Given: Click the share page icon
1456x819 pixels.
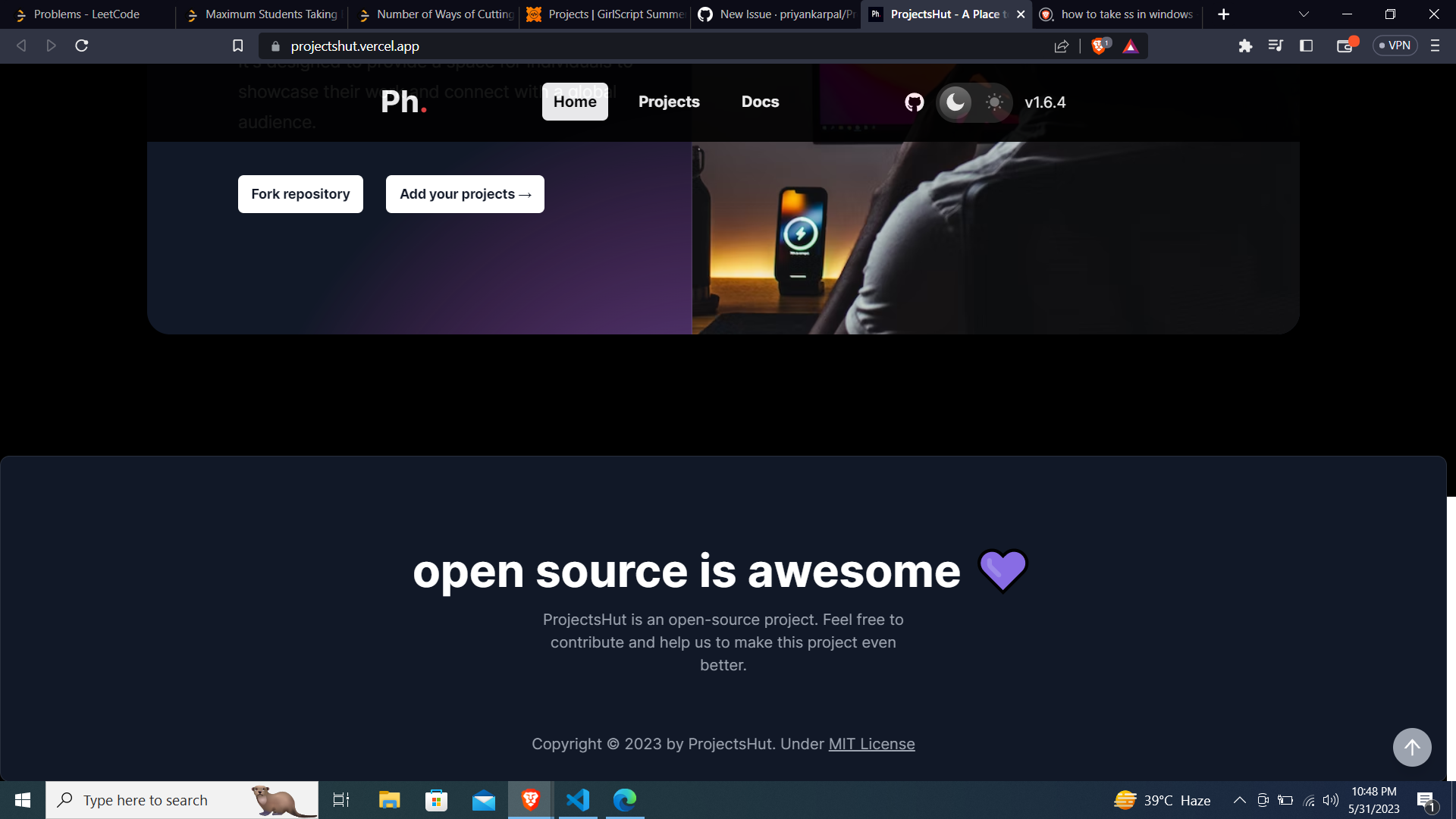Looking at the screenshot, I should tap(1061, 45).
